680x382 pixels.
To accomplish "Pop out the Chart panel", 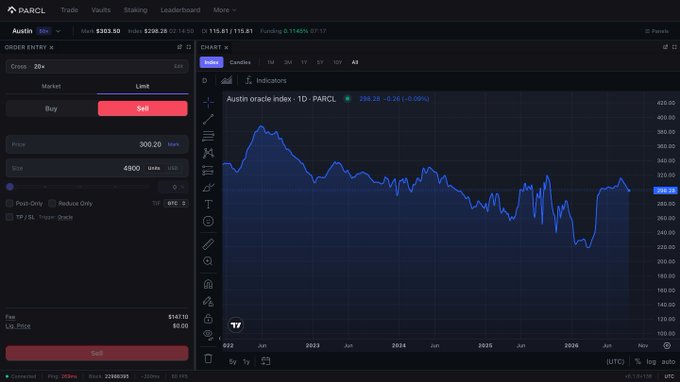I will [x=665, y=47].
